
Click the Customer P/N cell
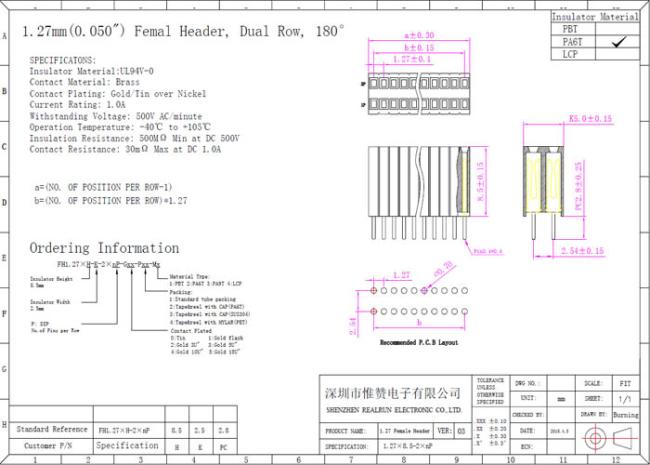tap(50, 446)
